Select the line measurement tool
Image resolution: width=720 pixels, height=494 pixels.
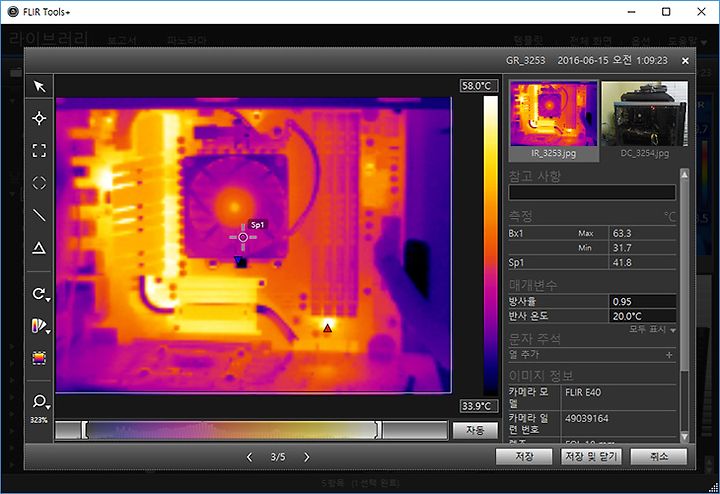click(x=39, y=215)
